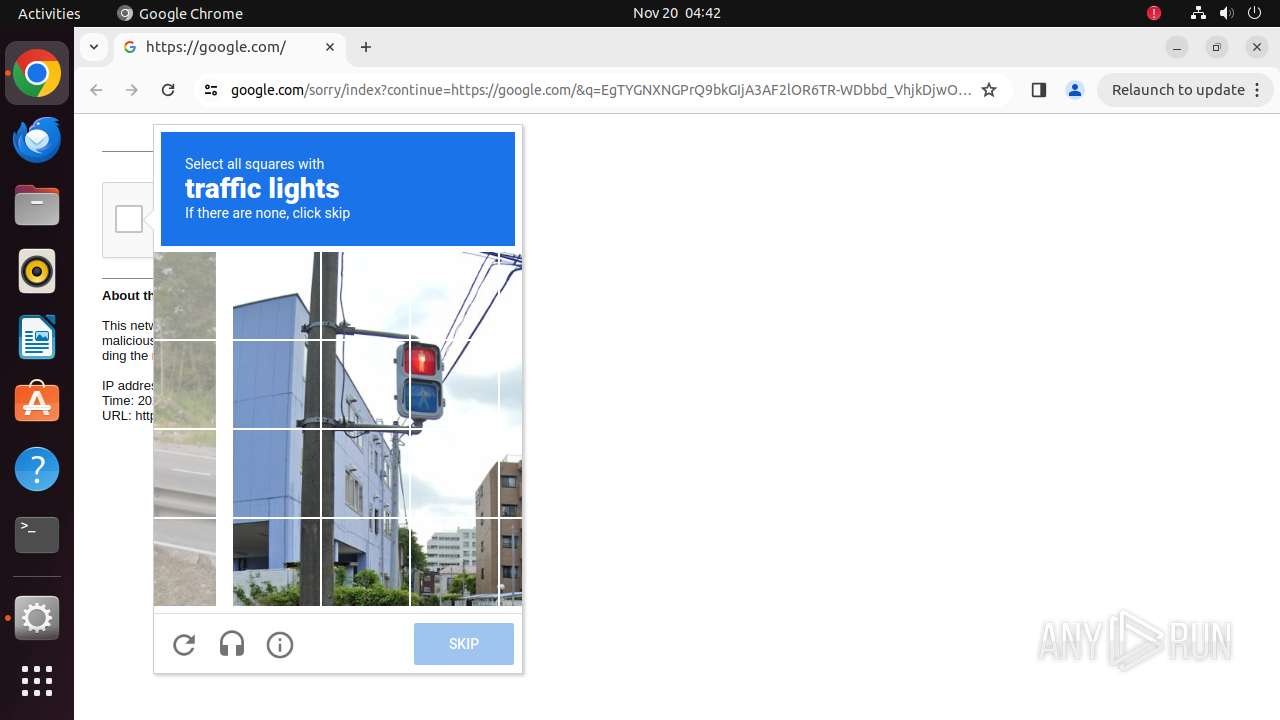Click the browser back arrow
Screen dimensions: 1280x720
point(96,90)
